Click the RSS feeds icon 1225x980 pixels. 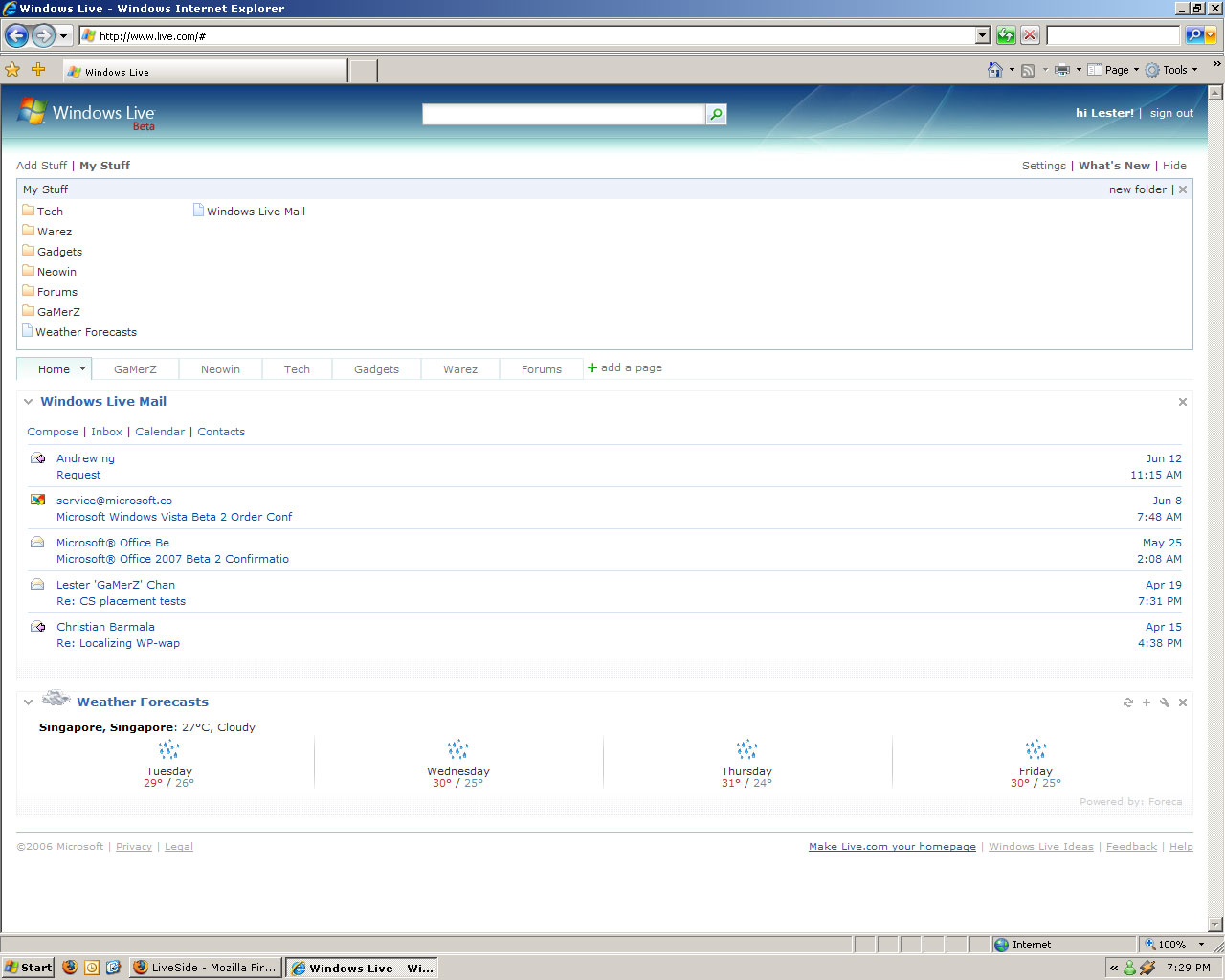point(1028,70)
